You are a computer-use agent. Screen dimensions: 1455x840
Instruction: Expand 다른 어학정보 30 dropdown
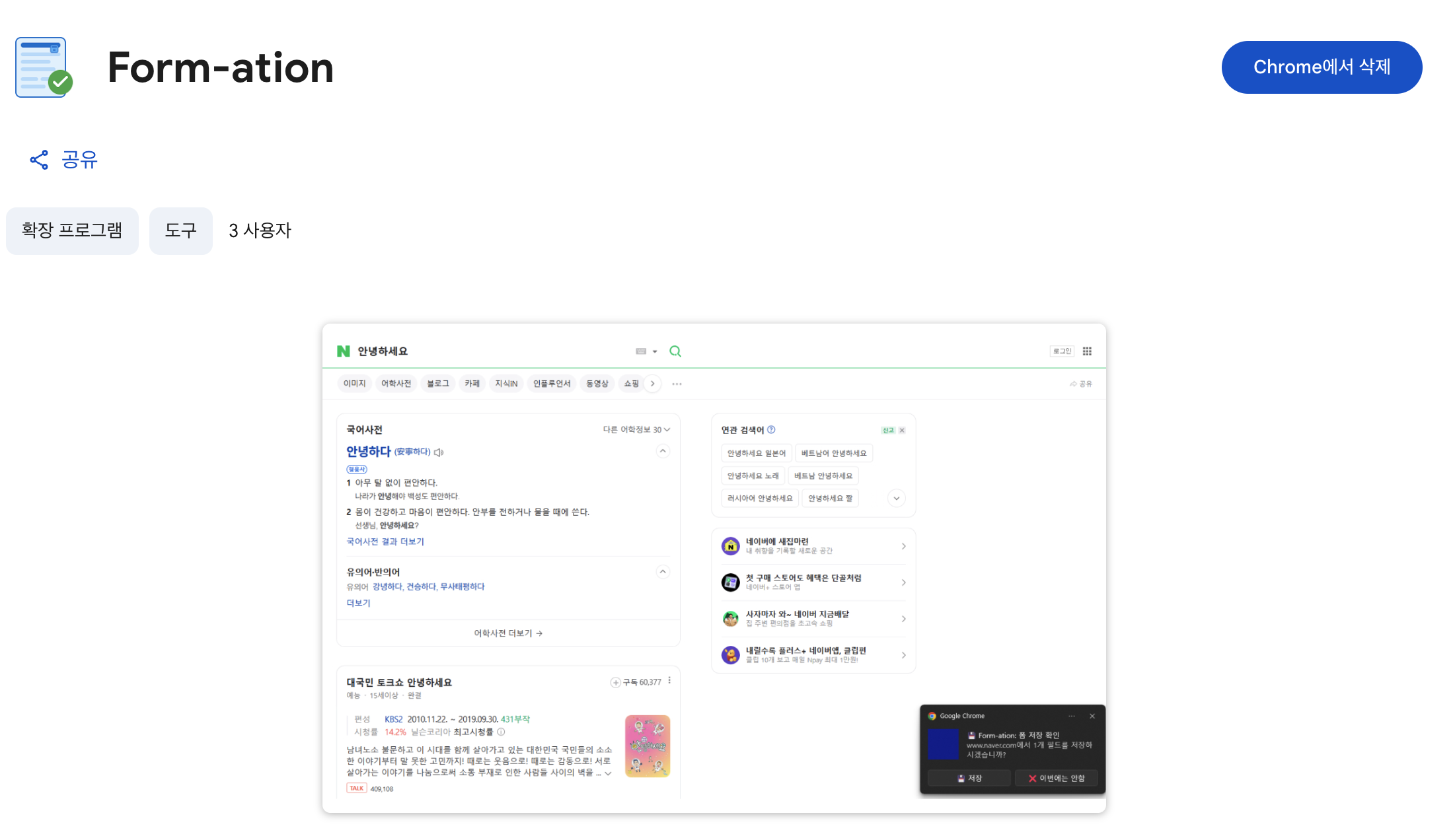coord(636,430)
